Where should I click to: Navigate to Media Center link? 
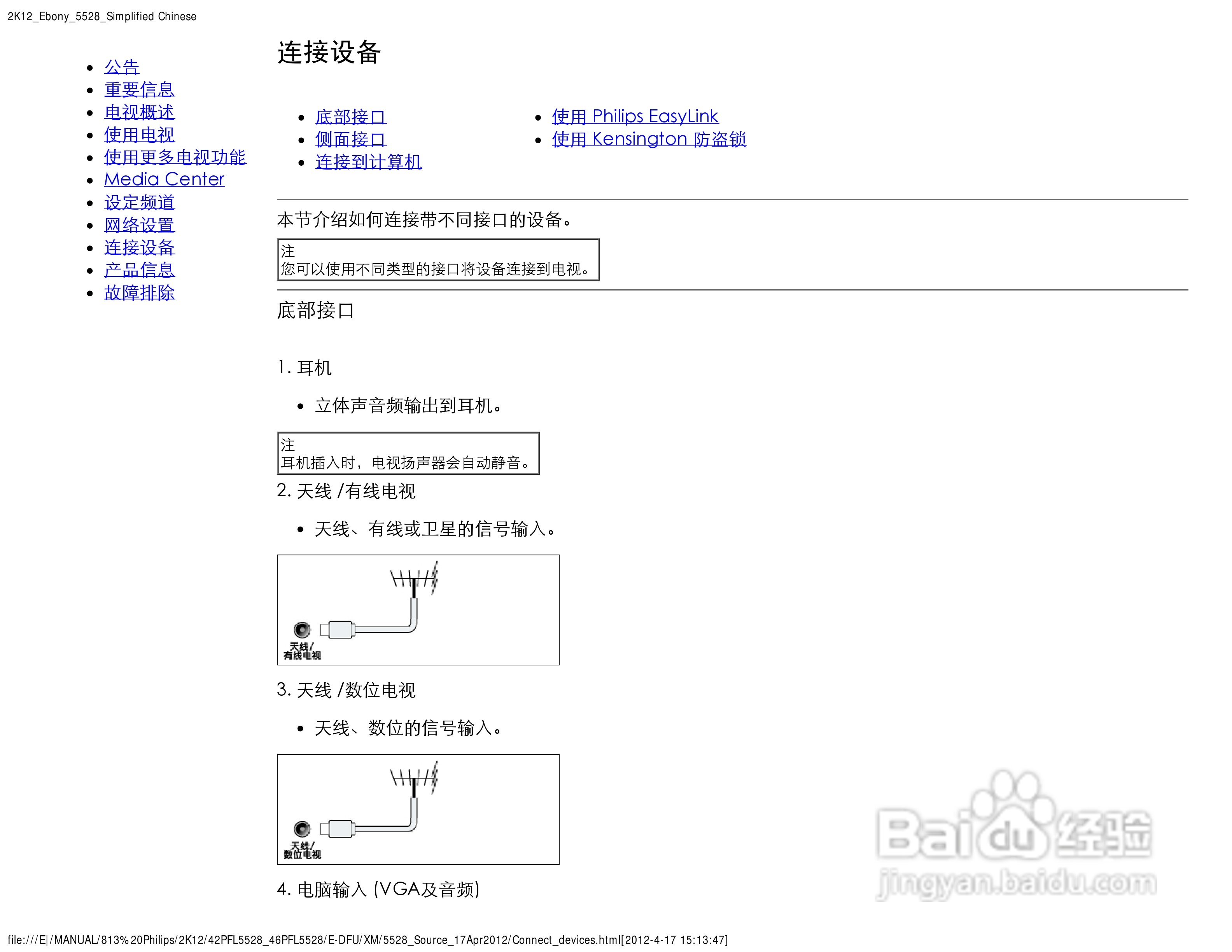pos(164,179)
